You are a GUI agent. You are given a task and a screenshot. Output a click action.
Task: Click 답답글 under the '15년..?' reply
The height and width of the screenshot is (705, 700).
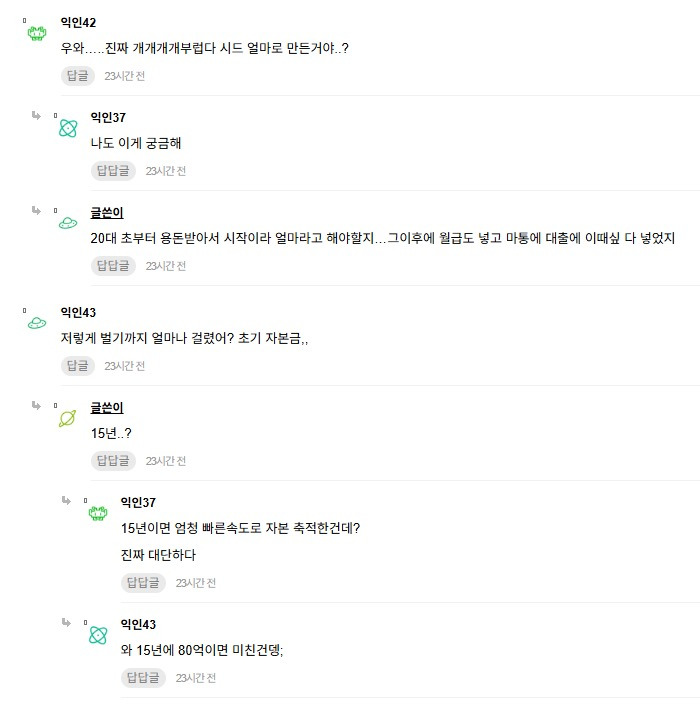113,461
